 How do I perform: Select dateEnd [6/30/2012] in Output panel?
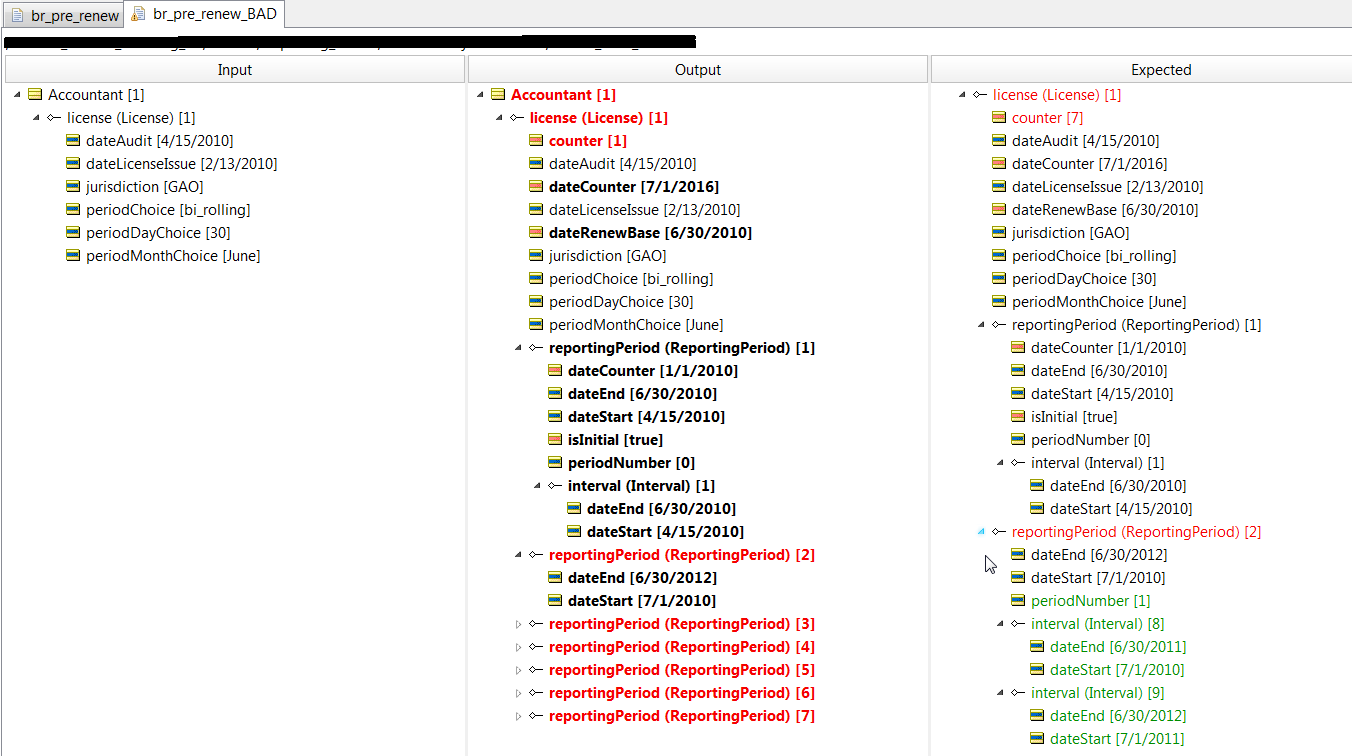point(643,578)
